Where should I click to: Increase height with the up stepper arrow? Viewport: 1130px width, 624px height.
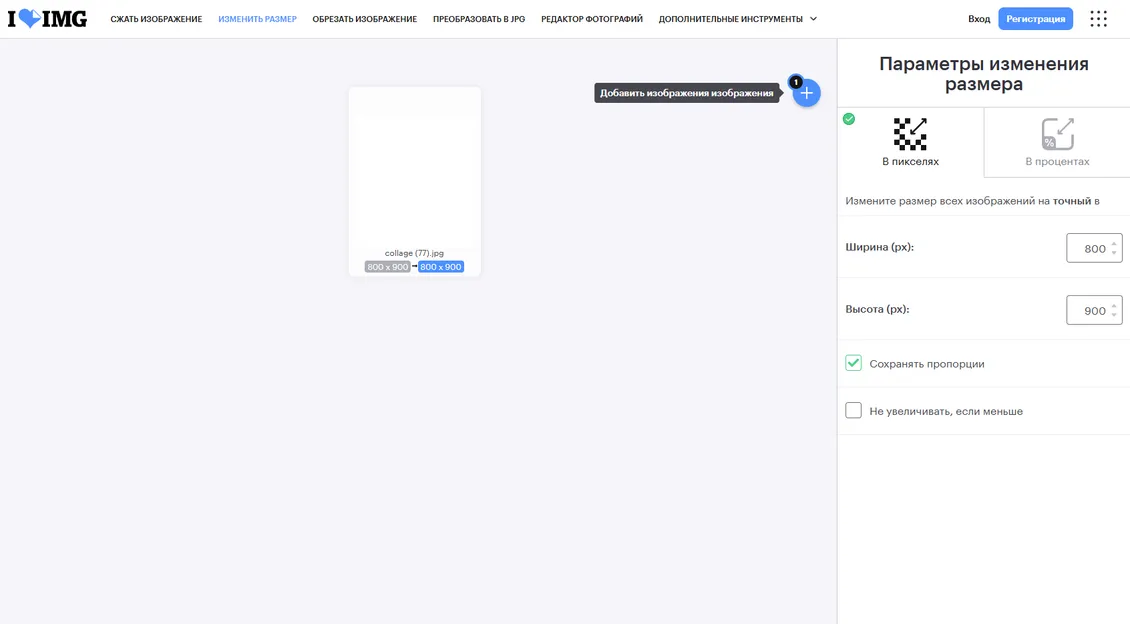(1114, 306)
